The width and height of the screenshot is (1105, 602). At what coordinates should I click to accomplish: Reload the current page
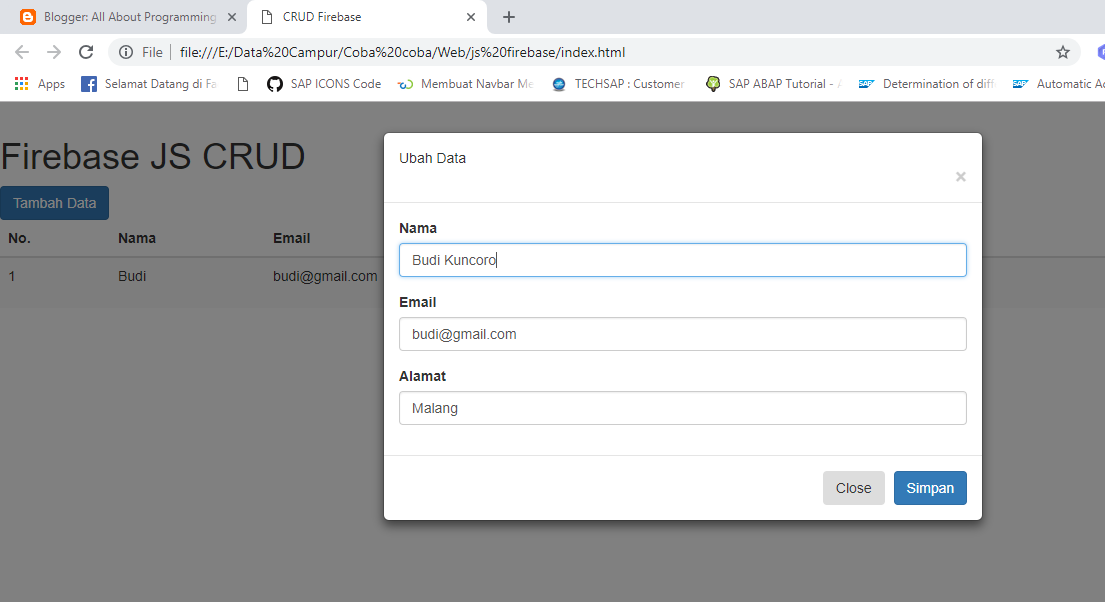click(x=85, y=51)
